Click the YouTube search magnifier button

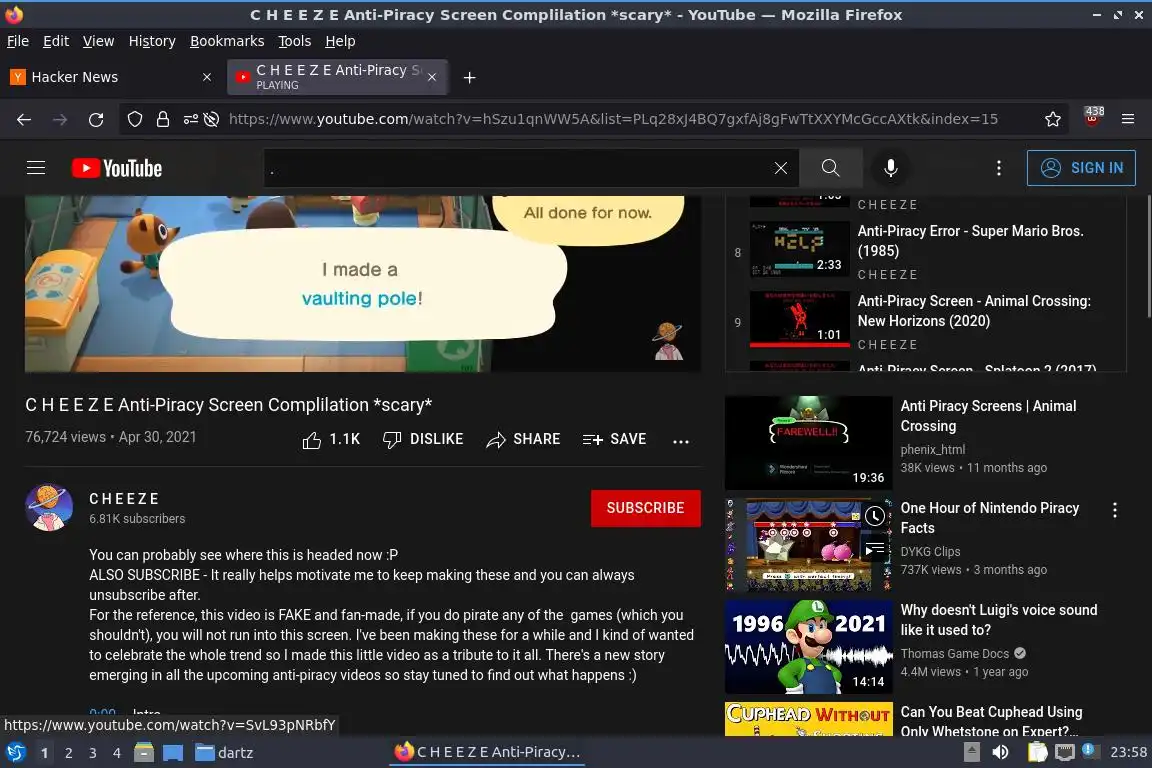coord(830,168)
